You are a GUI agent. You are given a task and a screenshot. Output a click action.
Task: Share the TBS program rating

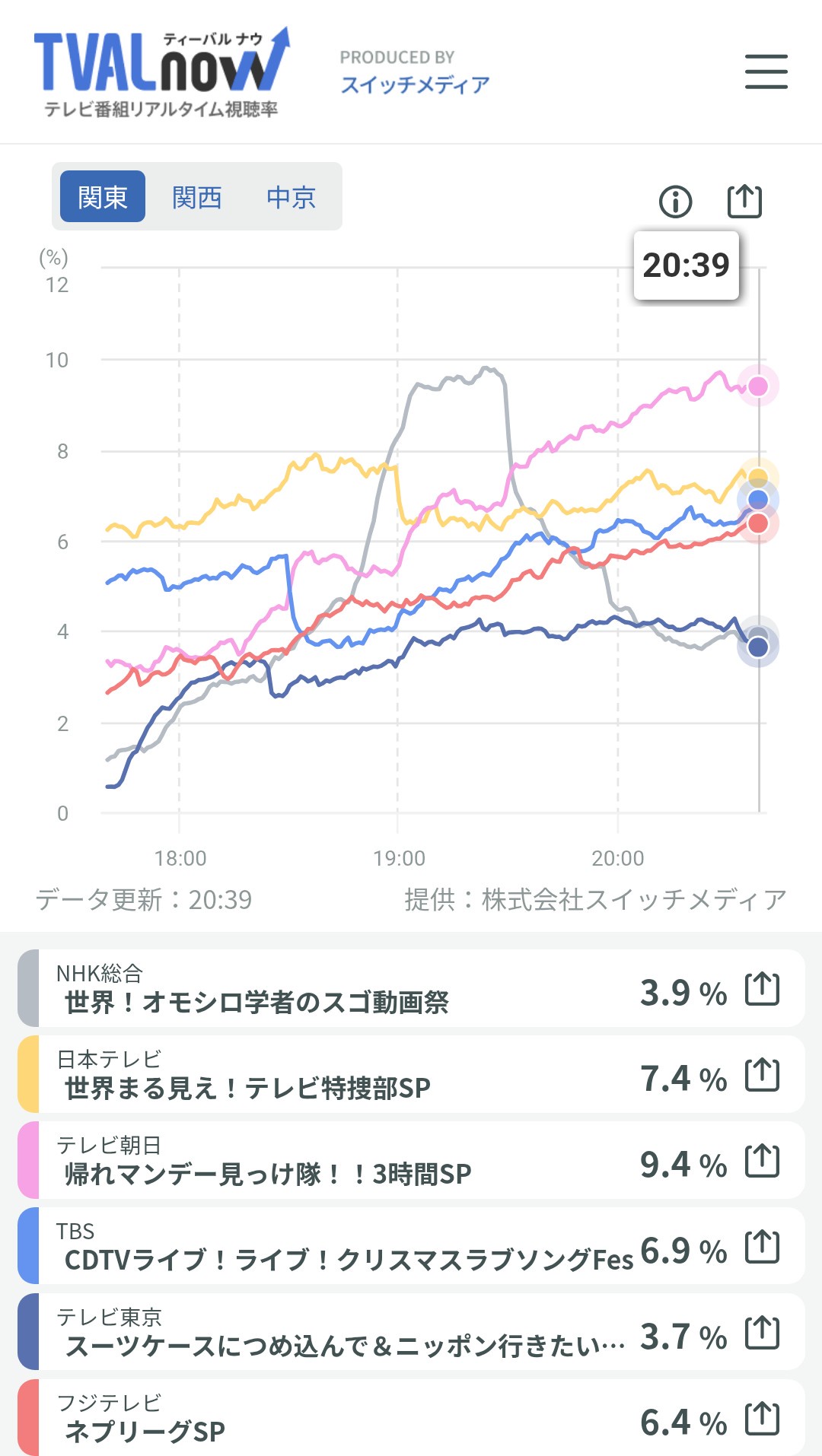coord(762,1247)
